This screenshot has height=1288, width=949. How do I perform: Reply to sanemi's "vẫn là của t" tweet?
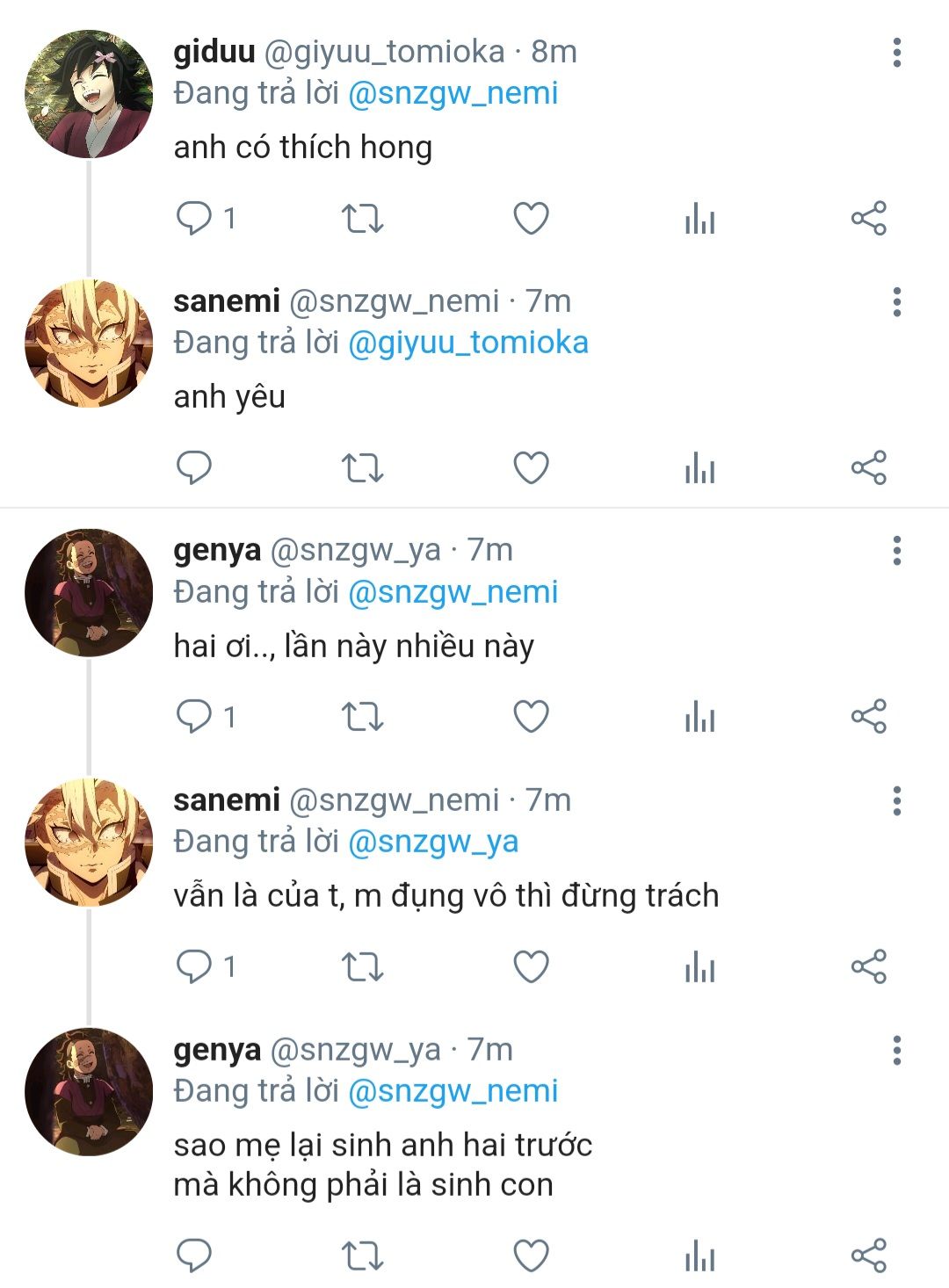(x=194, y=966)
